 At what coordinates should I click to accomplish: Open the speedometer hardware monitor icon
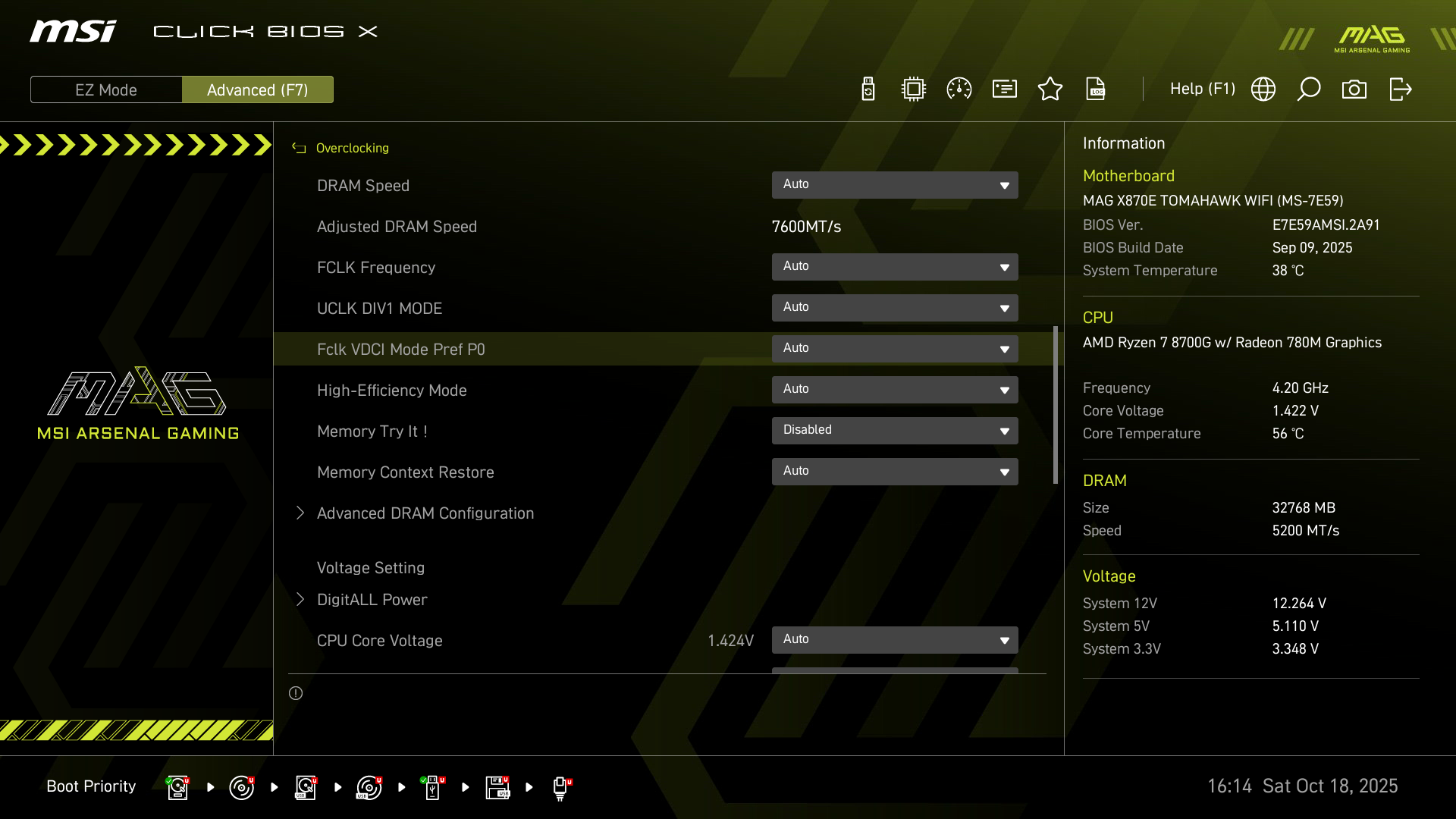pos(959,89)
